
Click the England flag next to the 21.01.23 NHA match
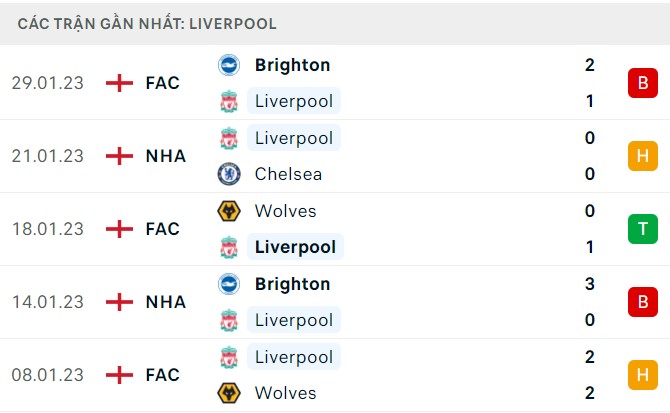(x=119, y=156)
